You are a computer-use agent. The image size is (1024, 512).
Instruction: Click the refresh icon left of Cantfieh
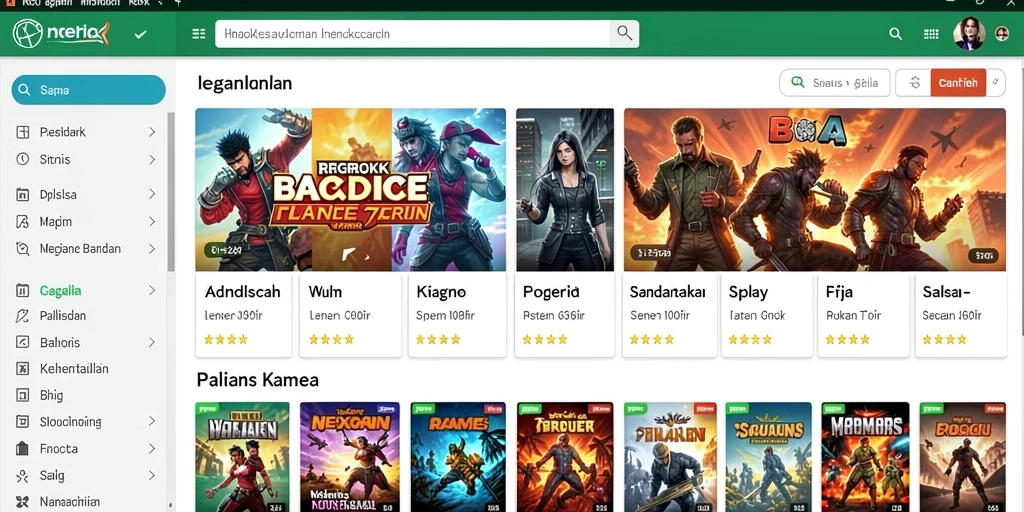(914, 83)
